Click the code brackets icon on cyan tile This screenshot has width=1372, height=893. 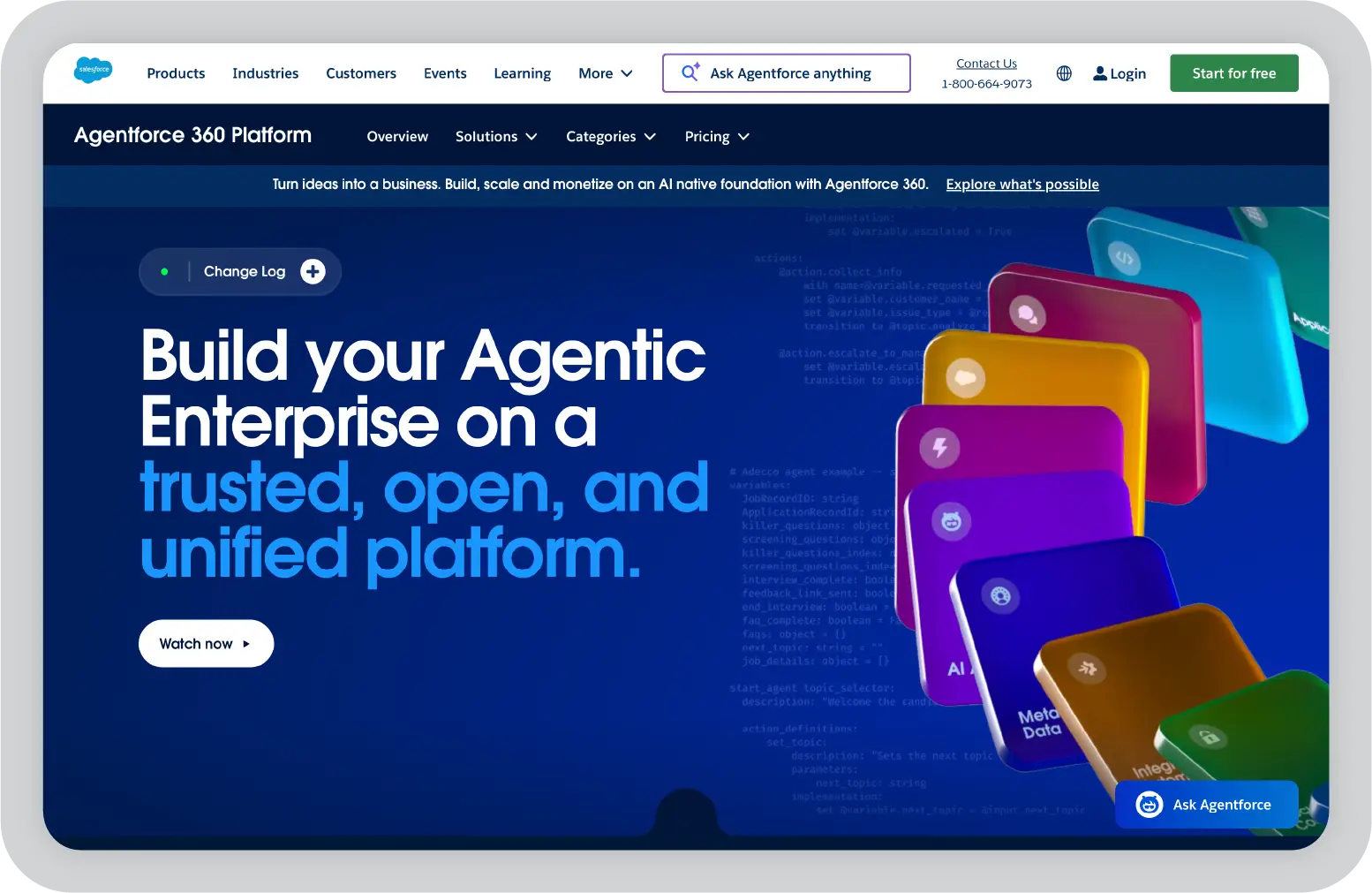[x=1124, y=258]
